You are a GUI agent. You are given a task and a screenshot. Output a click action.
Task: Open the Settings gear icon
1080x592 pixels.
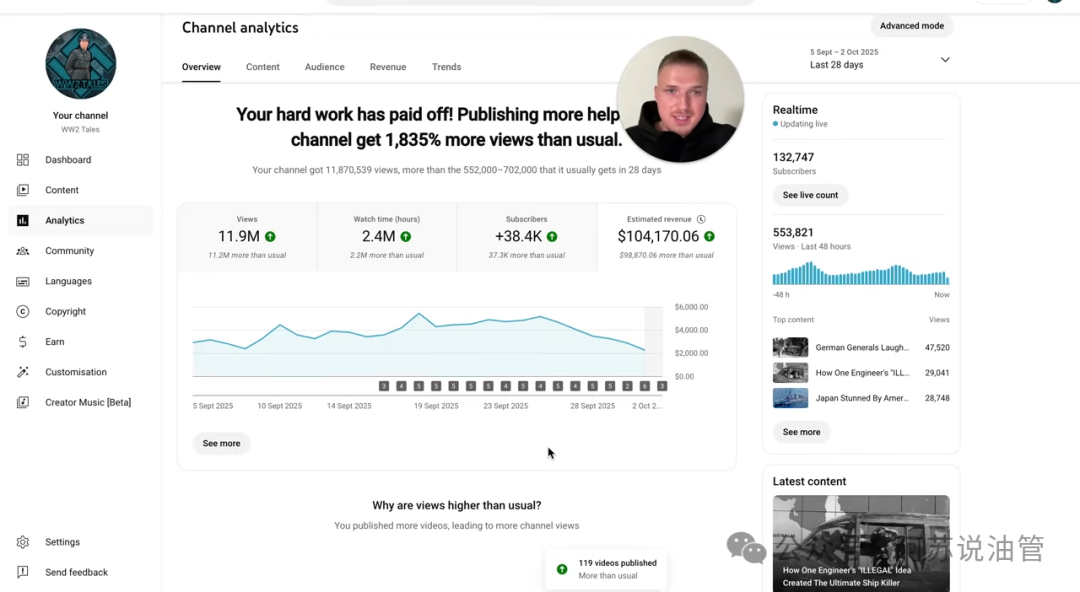[x=23, y=542]
